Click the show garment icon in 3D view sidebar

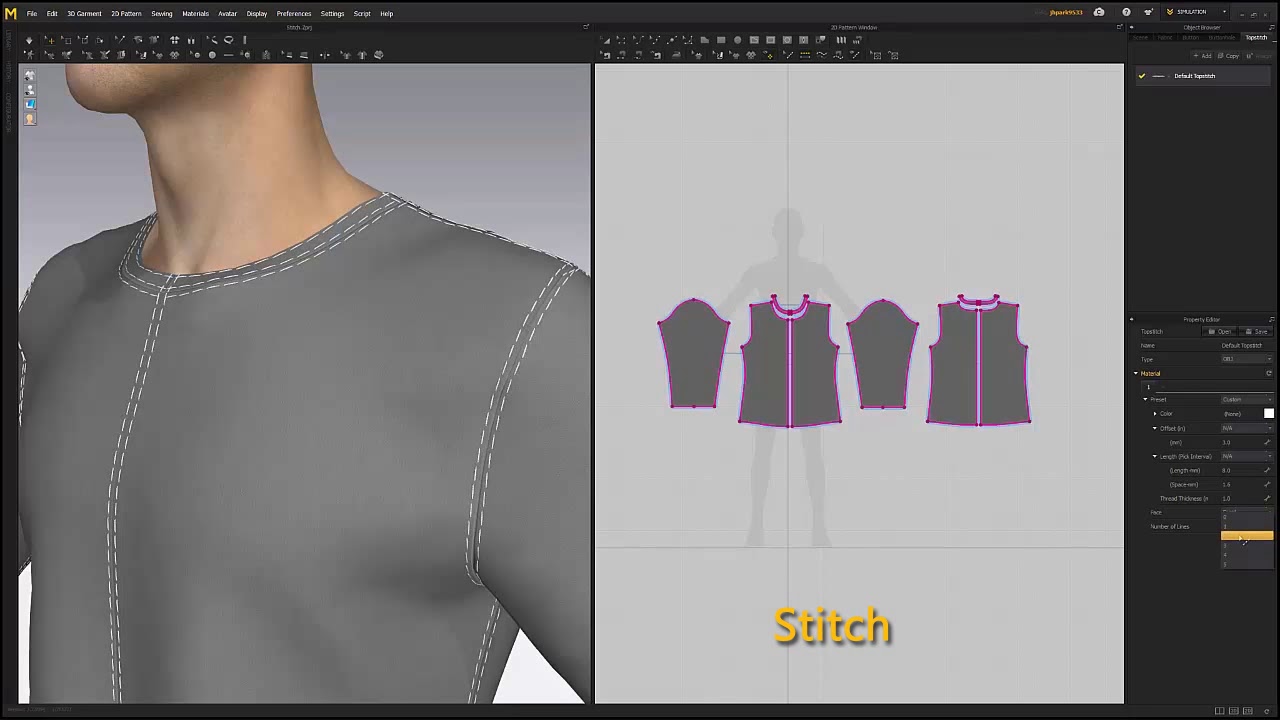pyautogui.click(x=29, y=76)
